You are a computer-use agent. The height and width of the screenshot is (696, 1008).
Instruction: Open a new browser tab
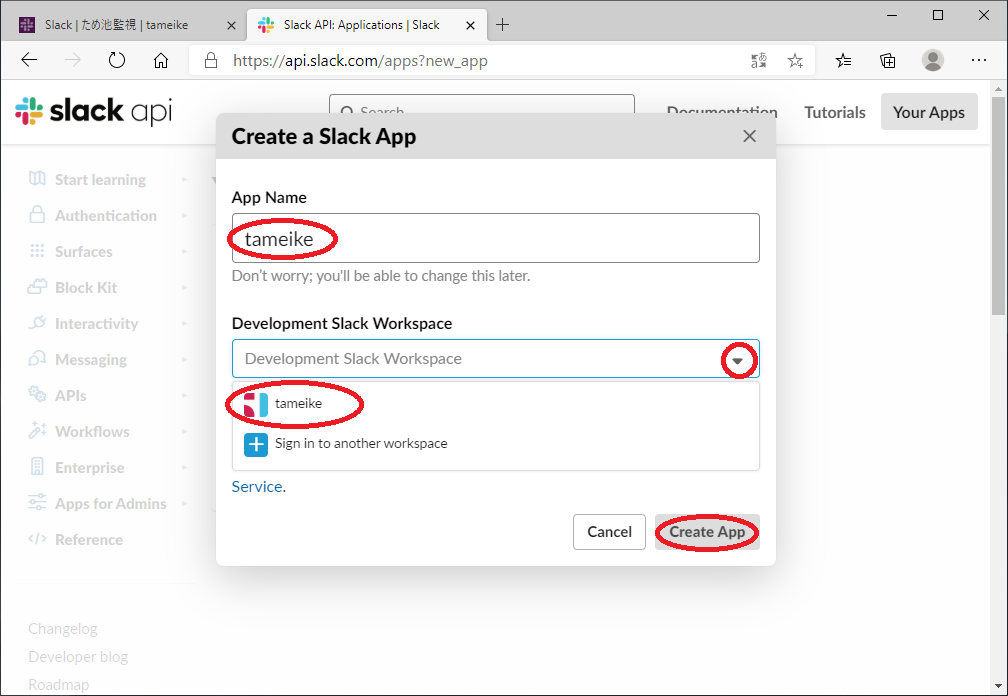[502, 25]
